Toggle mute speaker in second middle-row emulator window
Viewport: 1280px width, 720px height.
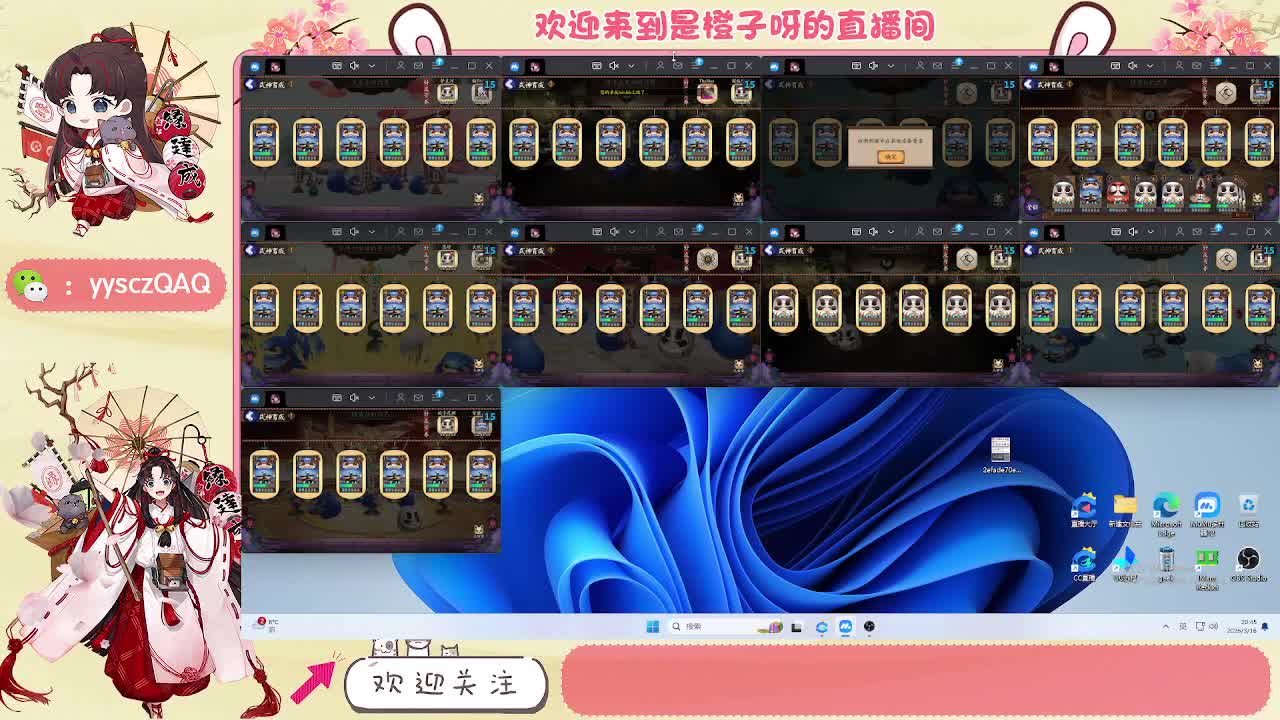pos(614,232)
